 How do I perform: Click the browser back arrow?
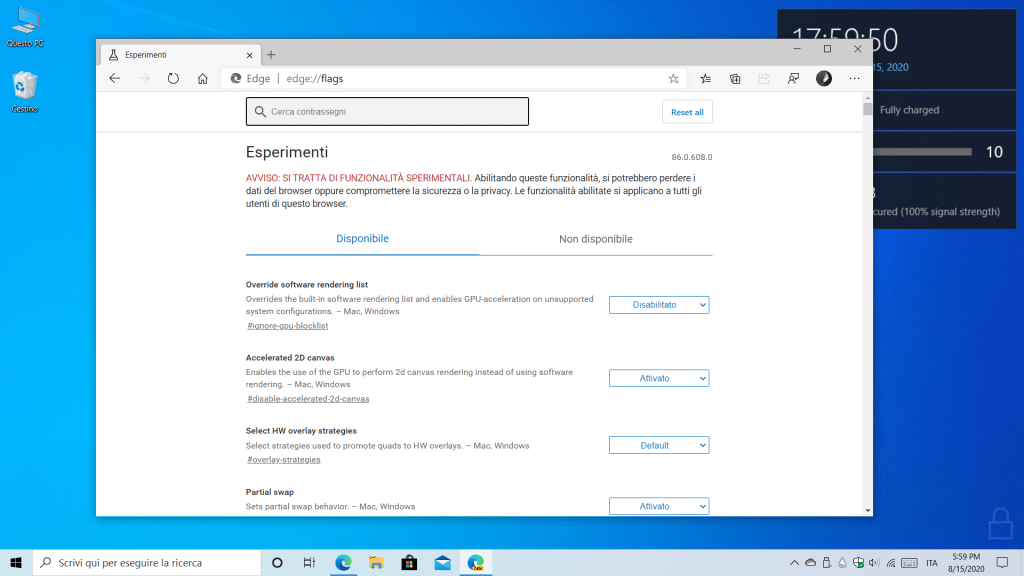point(115,78)
